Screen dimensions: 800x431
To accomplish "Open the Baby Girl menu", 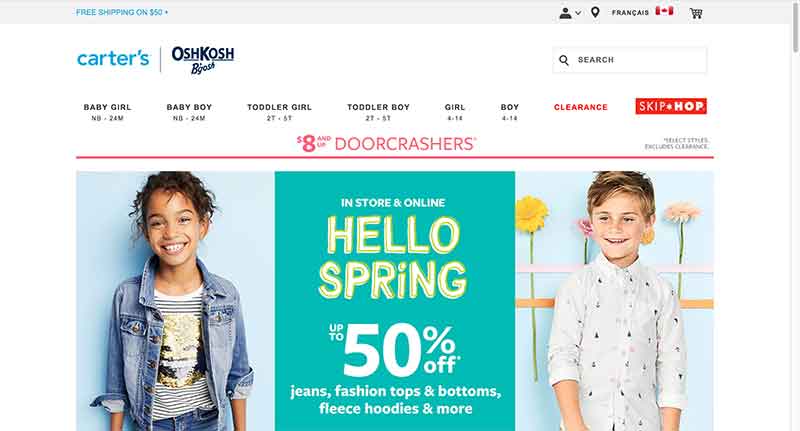I will click(108, 112).
